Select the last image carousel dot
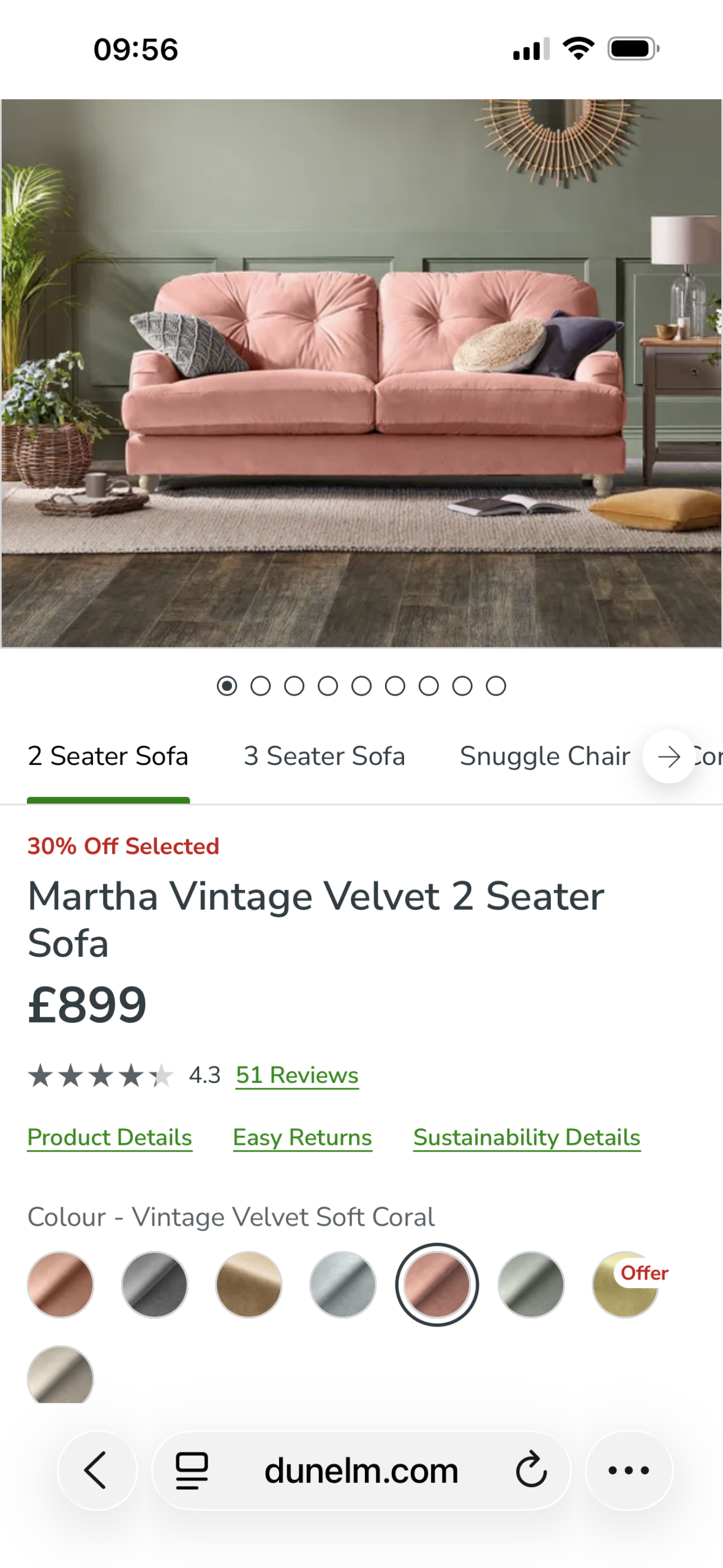This screenshot has height=1568, width=723. 496,686
